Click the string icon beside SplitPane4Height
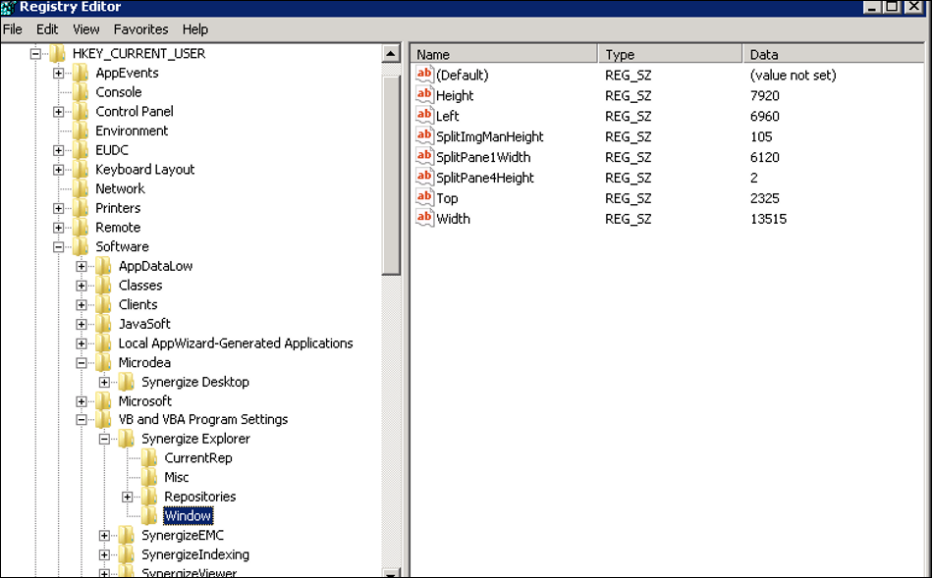 pyautogui.click(x=424, y=177)
